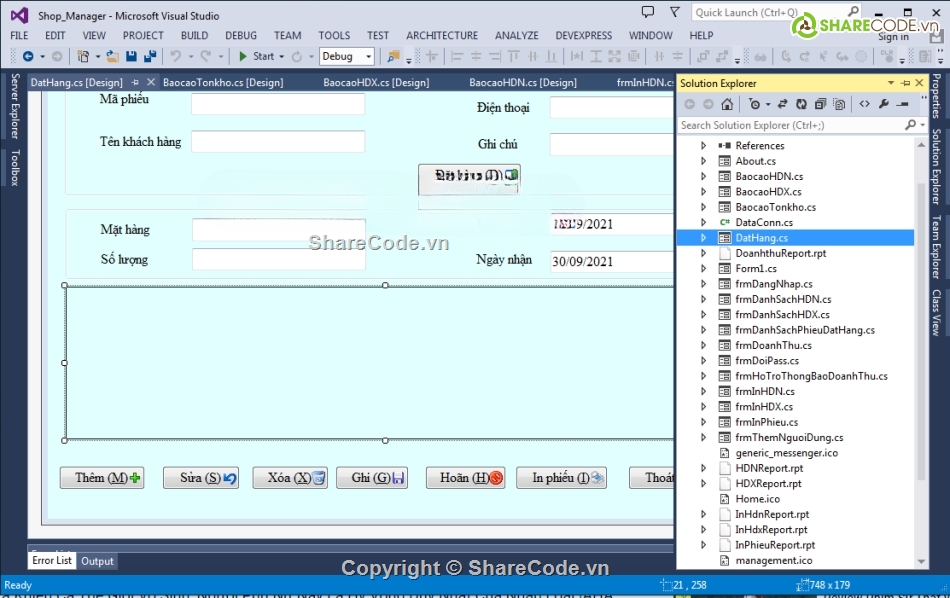
Task: Click the account avatar icon beside Sign in
Action: [x=936, y=37]
